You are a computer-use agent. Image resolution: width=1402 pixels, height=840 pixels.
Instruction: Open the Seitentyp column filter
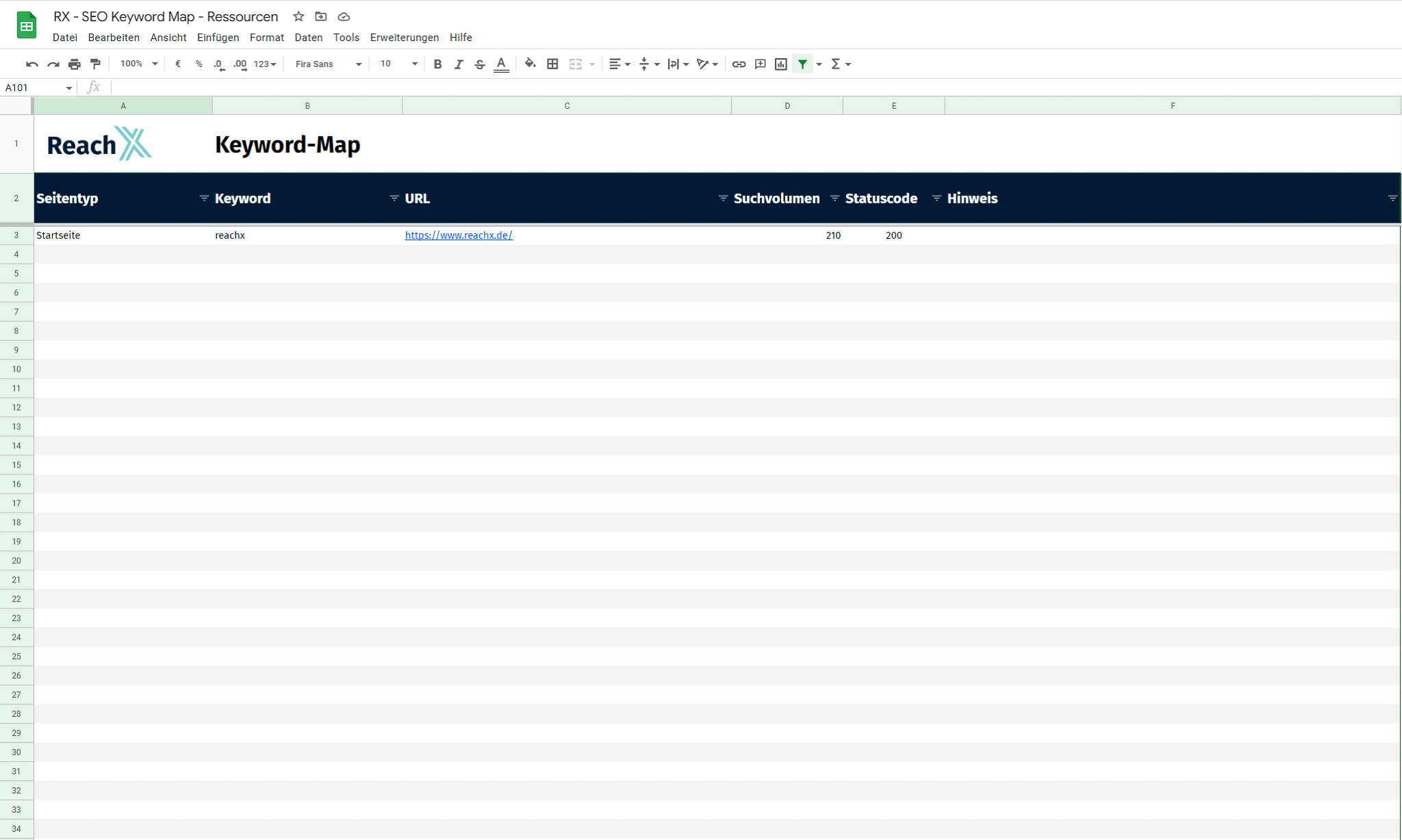coord(203,198)
